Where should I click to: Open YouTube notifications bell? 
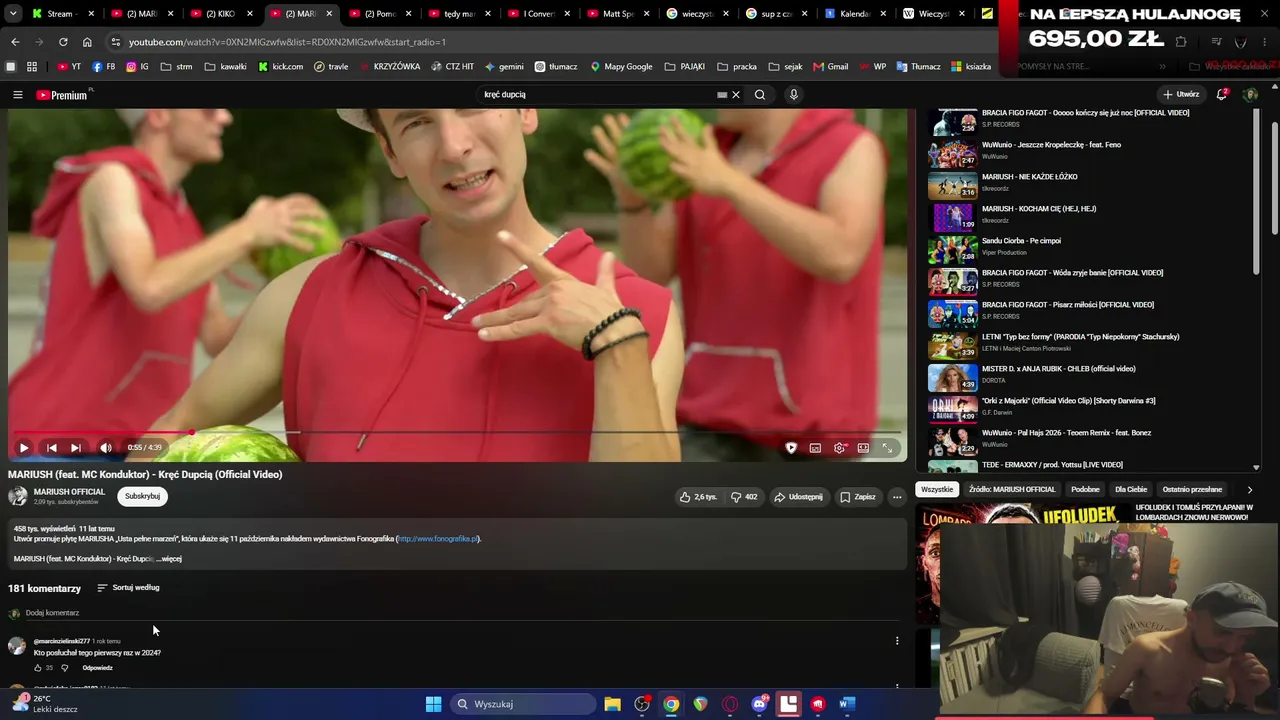click(x=1221, y=95)
